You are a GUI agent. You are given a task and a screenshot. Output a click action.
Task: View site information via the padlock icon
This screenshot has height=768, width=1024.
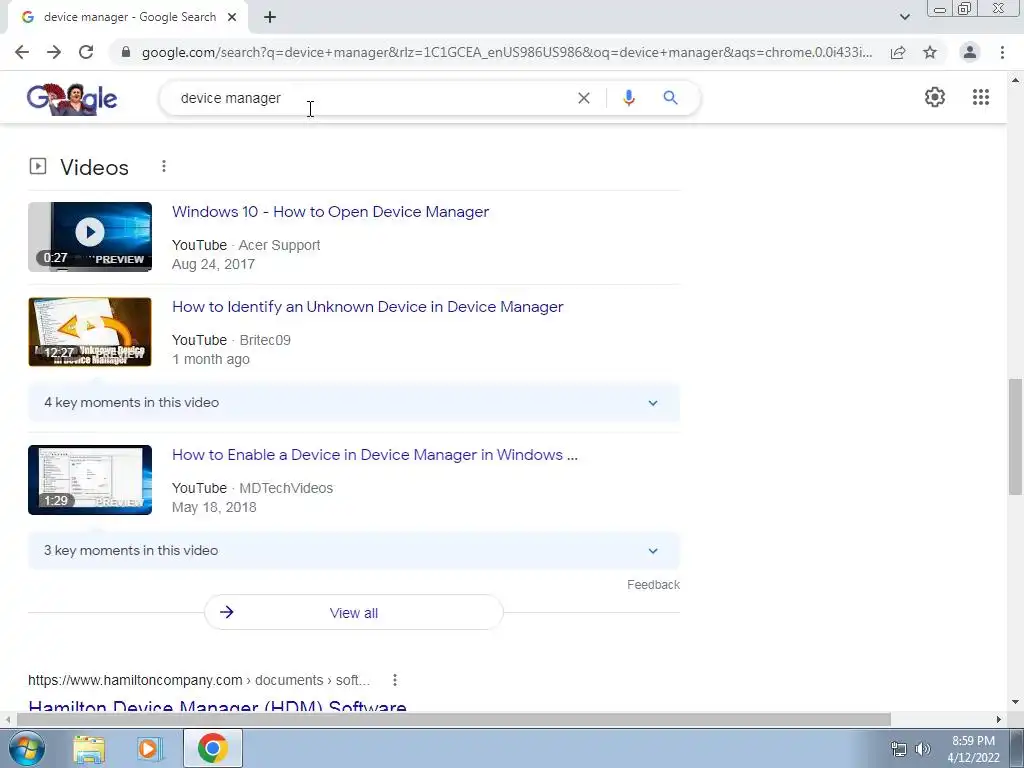point(126,52)
